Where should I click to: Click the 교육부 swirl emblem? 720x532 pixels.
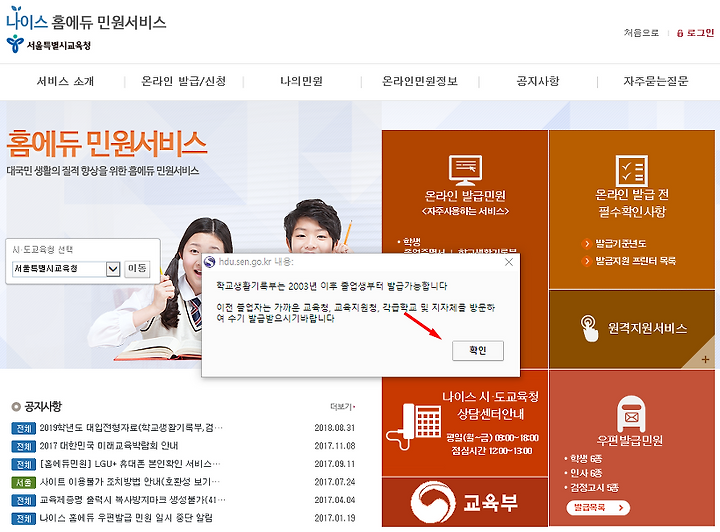coord(433,502)
